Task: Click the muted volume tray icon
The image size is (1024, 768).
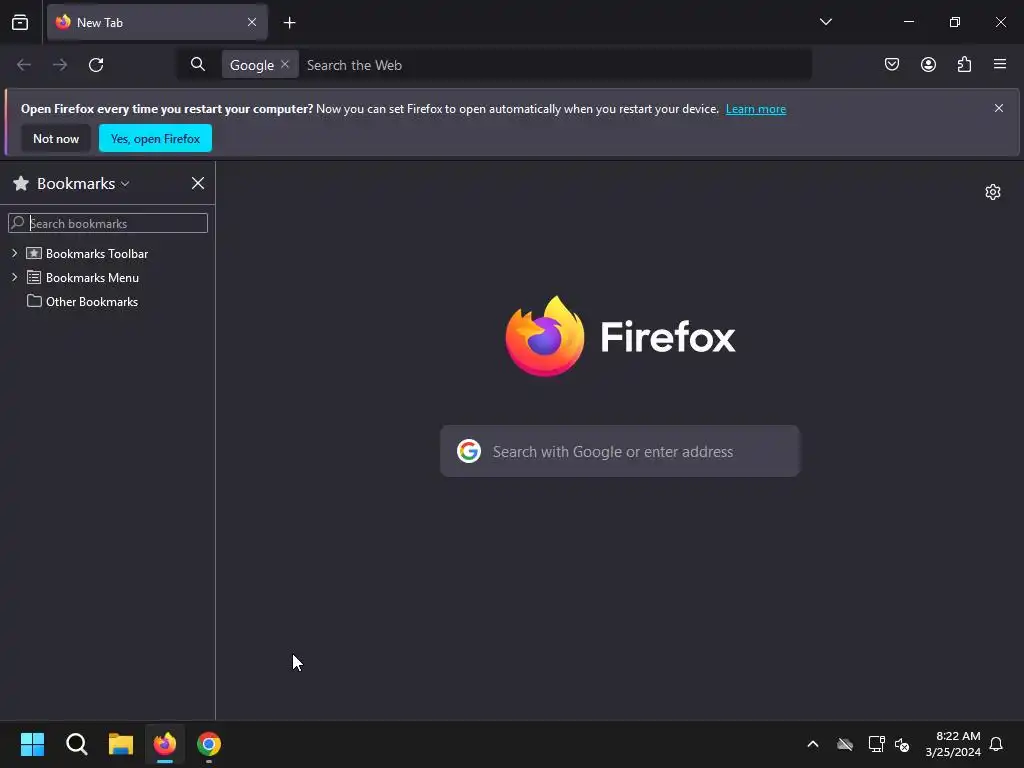Action: (902, 744)
